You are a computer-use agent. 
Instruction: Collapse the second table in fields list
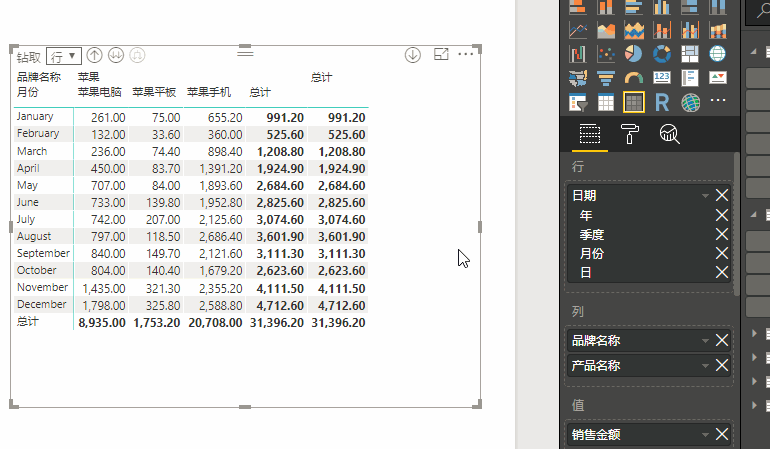pos(753,214)
